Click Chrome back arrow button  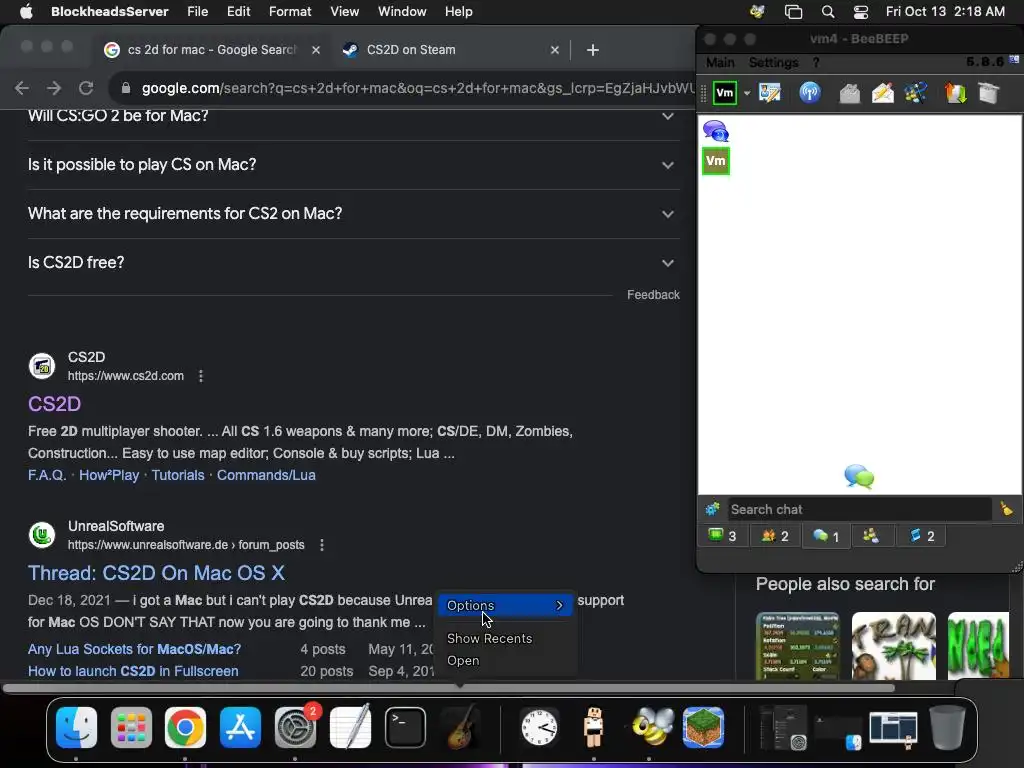22,88
